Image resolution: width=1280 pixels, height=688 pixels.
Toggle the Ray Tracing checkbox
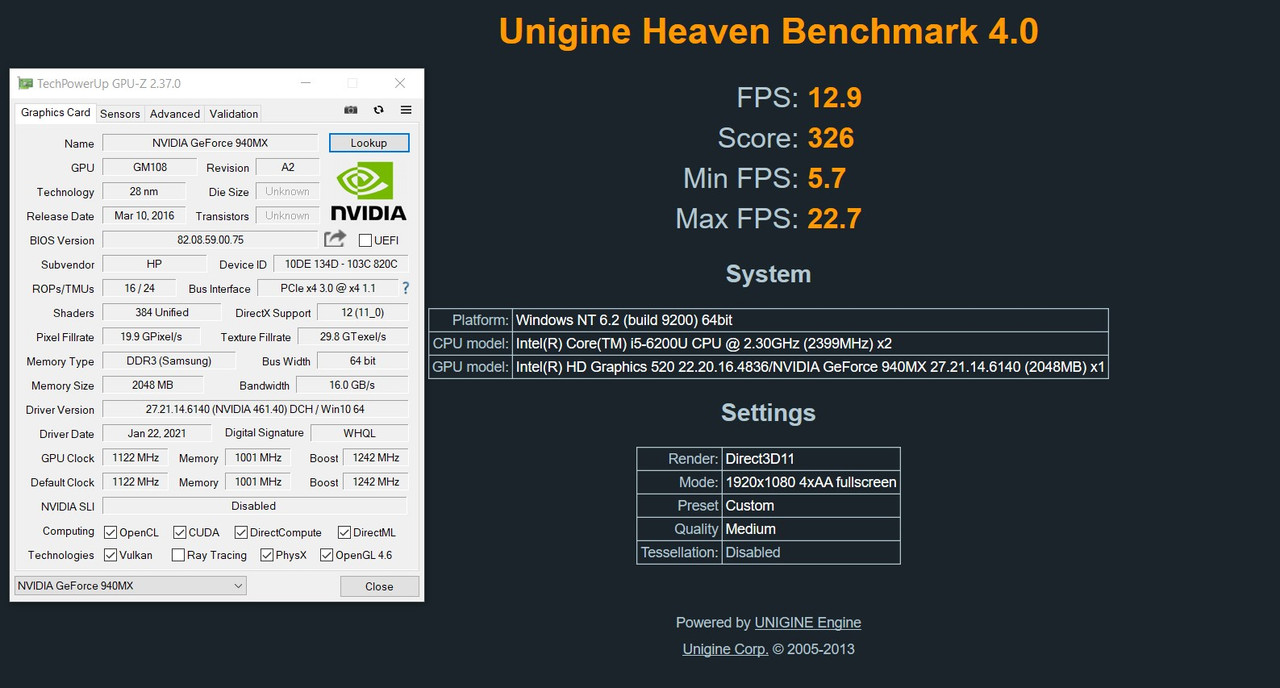click(x=178, y=555)
